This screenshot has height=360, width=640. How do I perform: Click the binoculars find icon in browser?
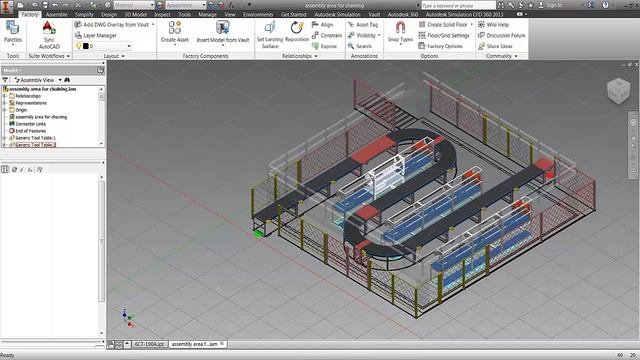click(67, 80)
